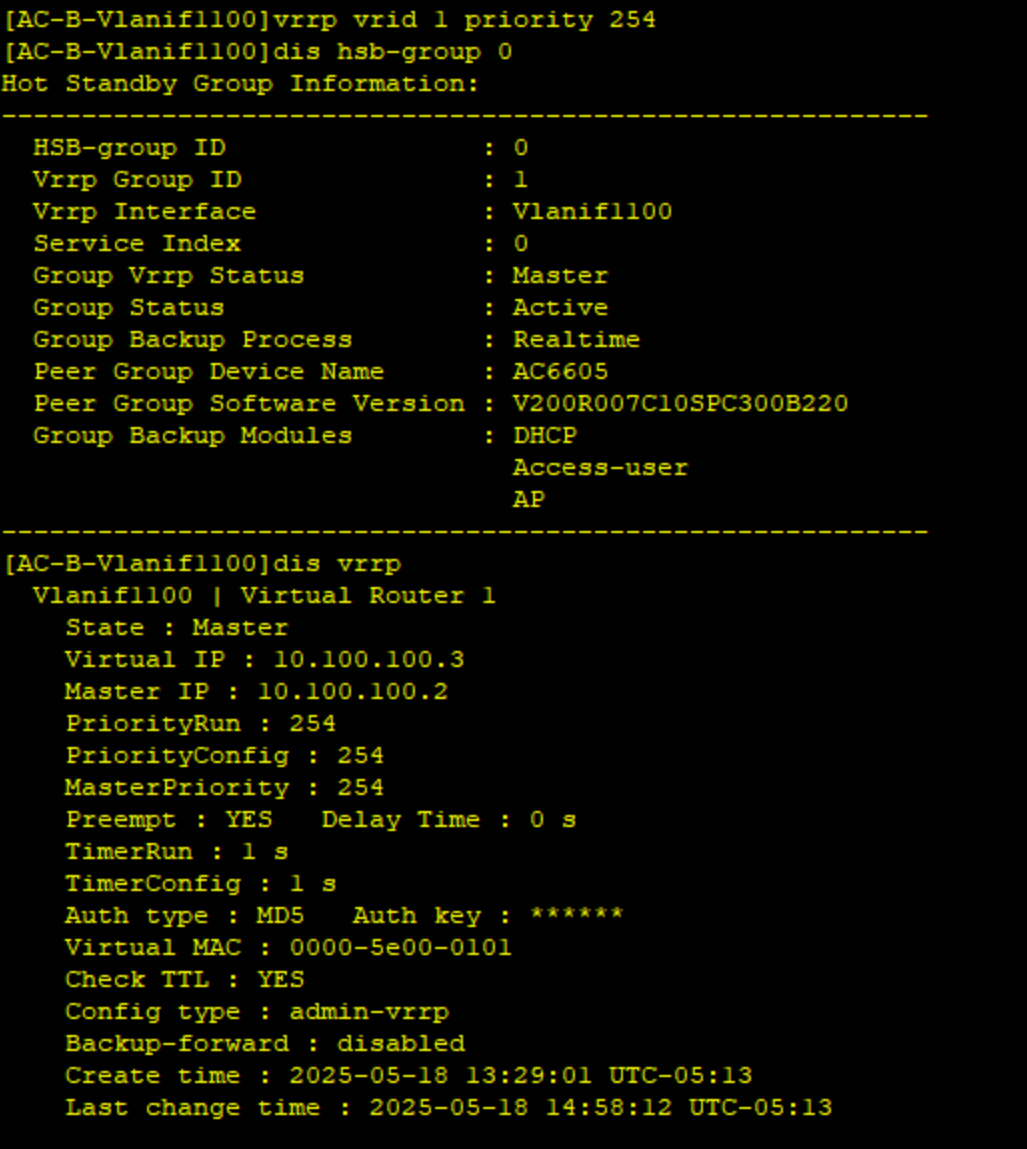Click the Last change time timestamp

pos(600,1107)
